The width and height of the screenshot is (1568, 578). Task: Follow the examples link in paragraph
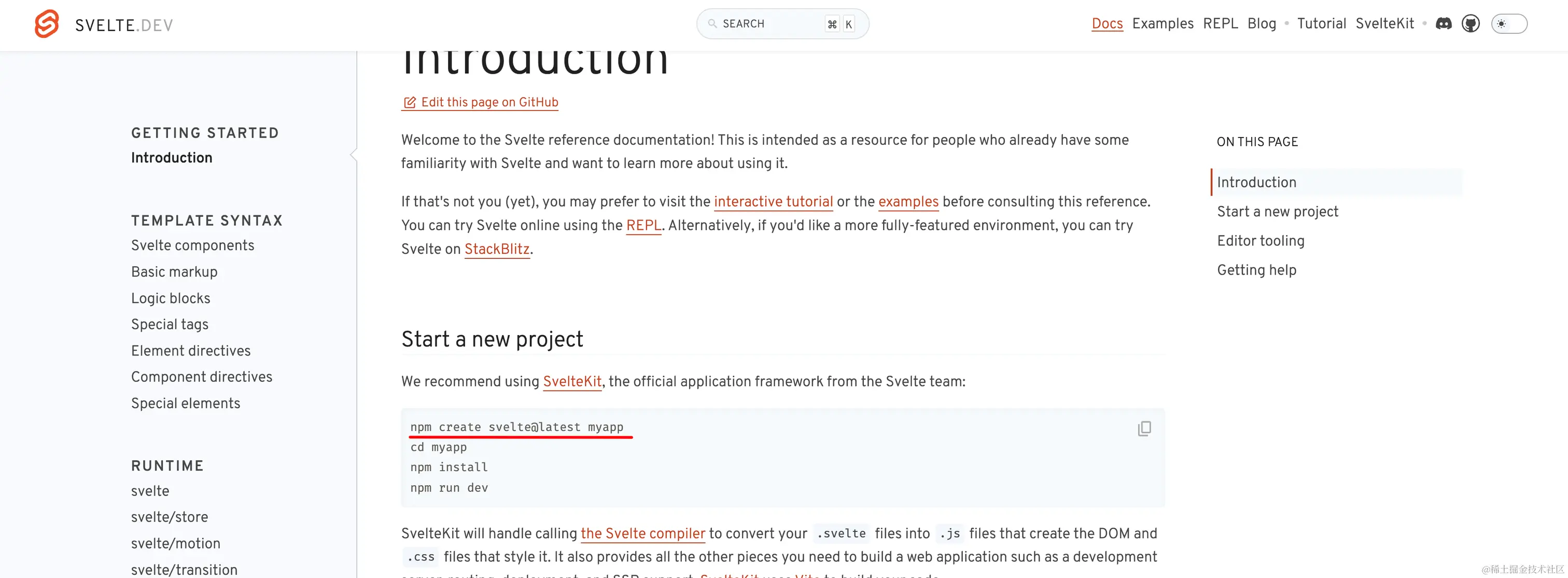tap(908, 202)
